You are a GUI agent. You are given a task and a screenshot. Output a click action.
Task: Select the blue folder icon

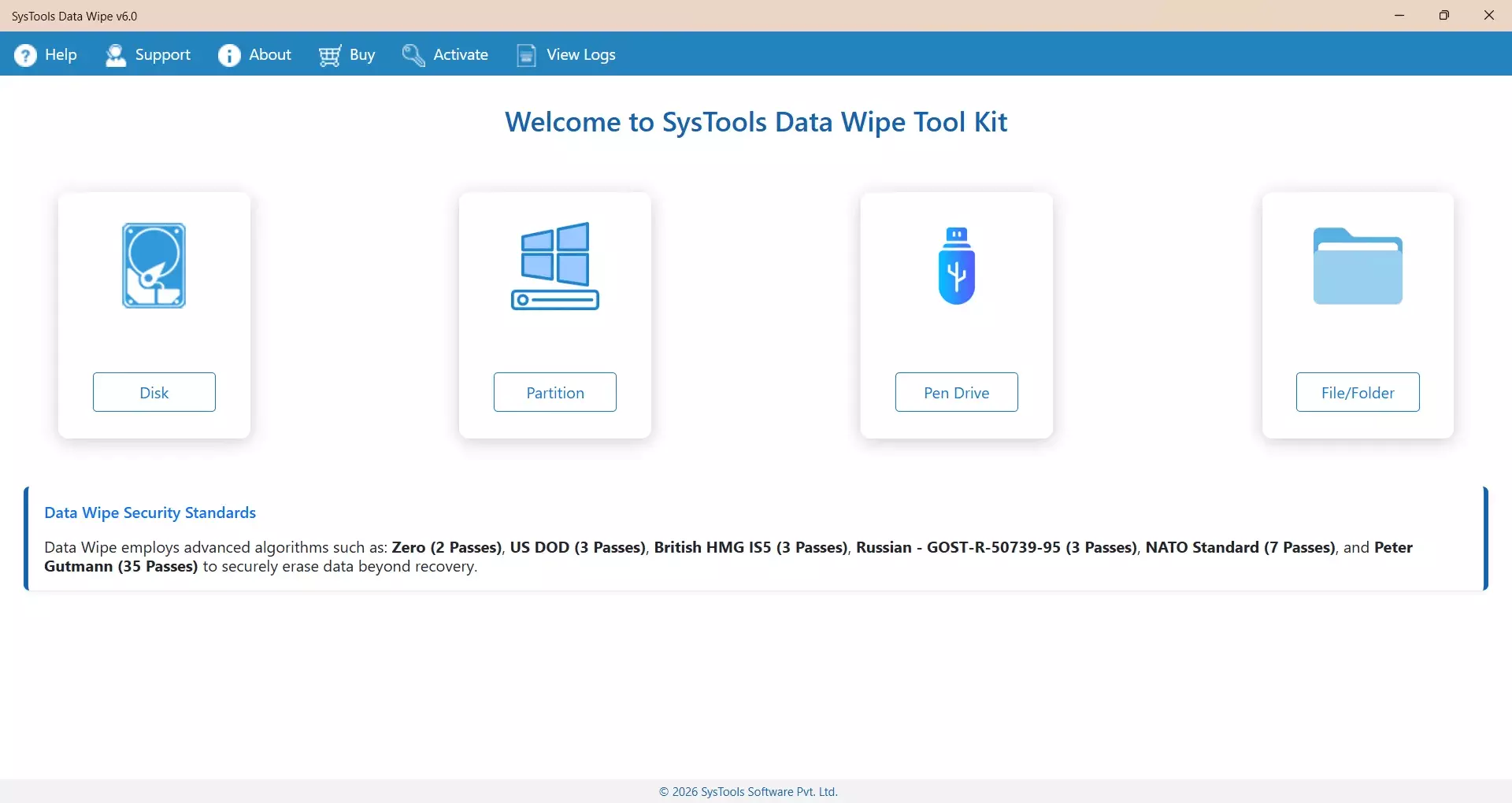pos(1358,265)
